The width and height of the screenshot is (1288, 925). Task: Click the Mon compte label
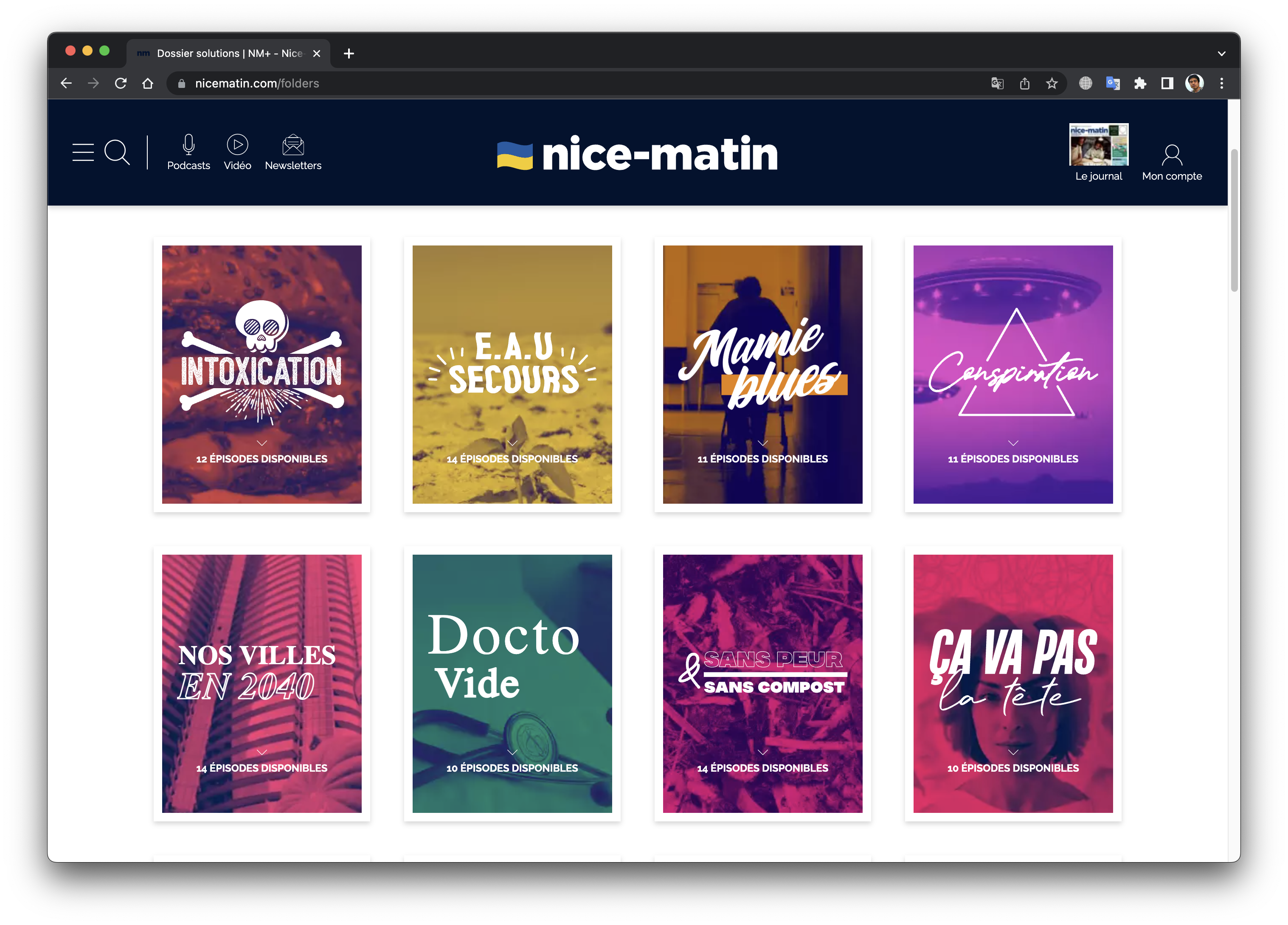[1172, 176]
